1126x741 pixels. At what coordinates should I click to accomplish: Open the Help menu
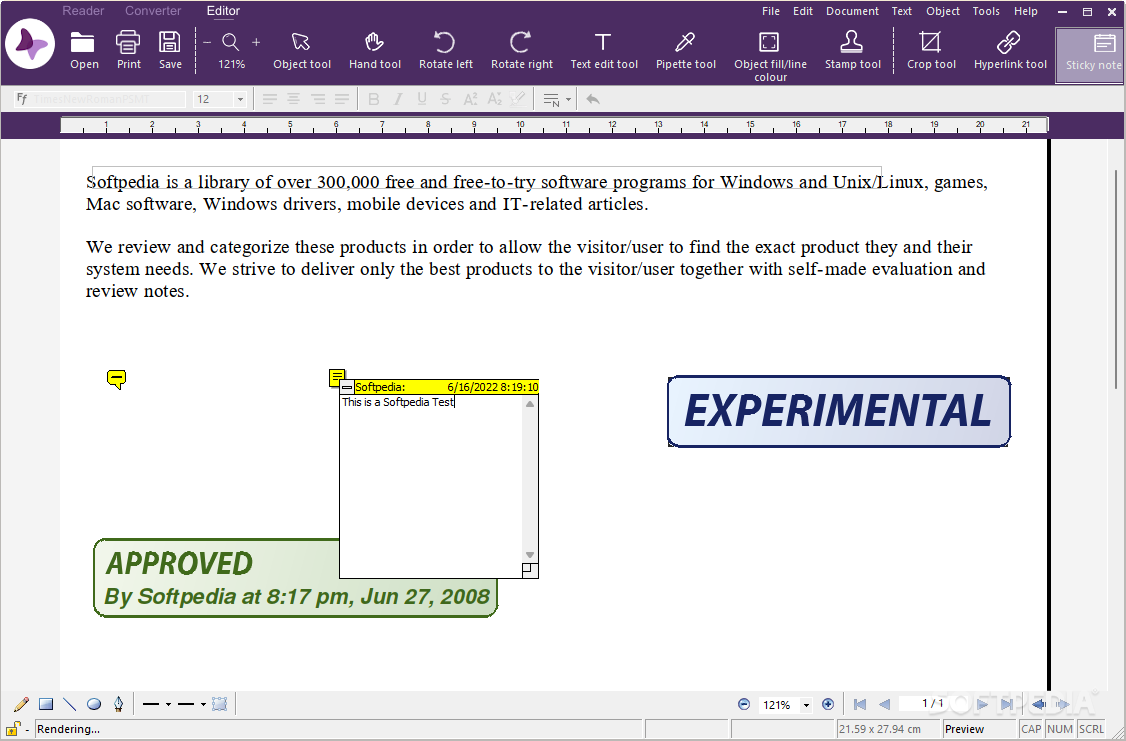click(x=1025, y=11)
